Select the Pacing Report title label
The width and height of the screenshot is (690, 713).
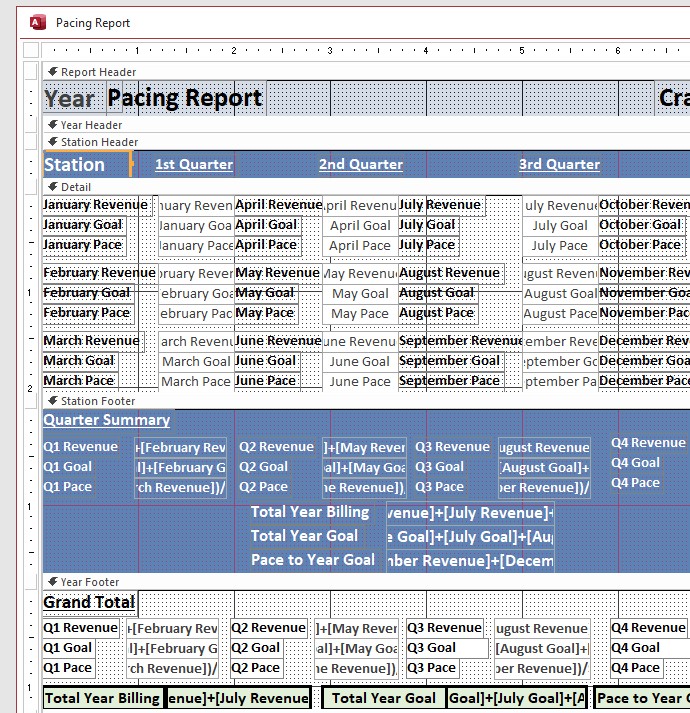(186, 98)
